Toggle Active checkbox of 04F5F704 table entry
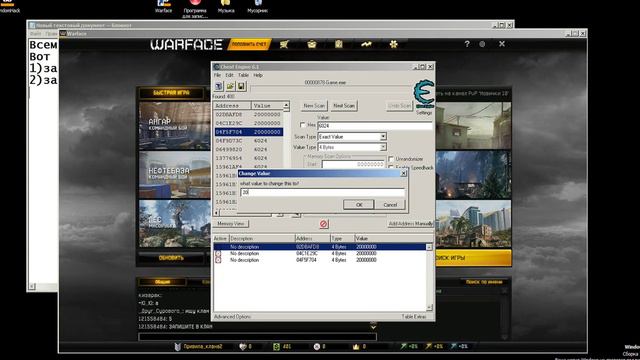This screenshot has width=640, height=360. (218, 260)
